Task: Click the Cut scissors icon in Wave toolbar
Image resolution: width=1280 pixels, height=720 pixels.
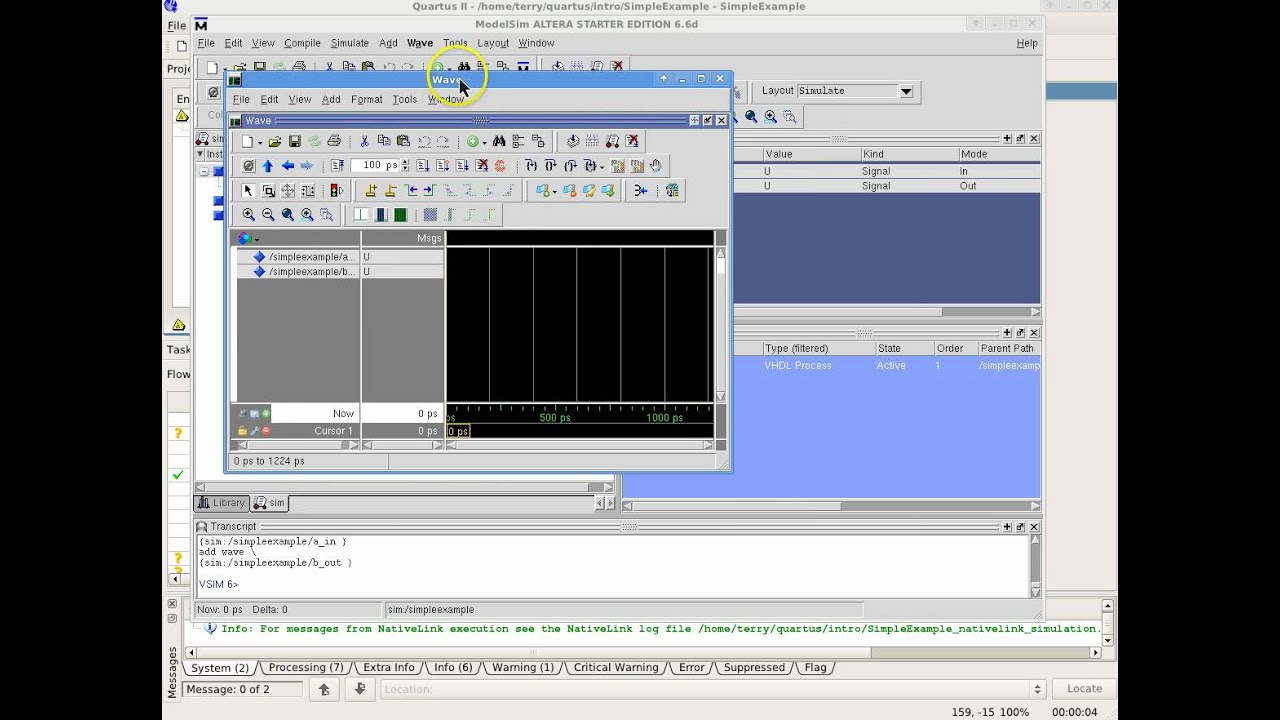Action: pyautogui.click(x=364, y=141)
